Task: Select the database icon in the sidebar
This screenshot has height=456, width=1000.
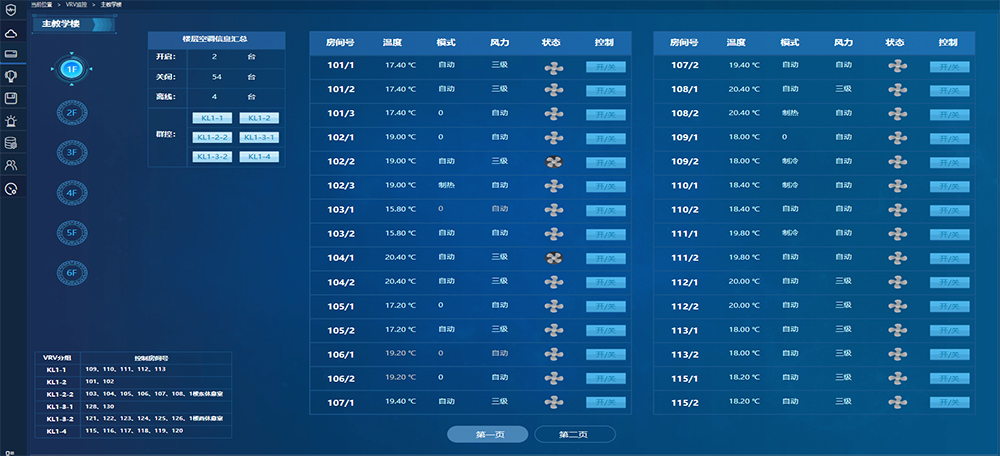Action: pyautogui.click(x=11, y=143)
